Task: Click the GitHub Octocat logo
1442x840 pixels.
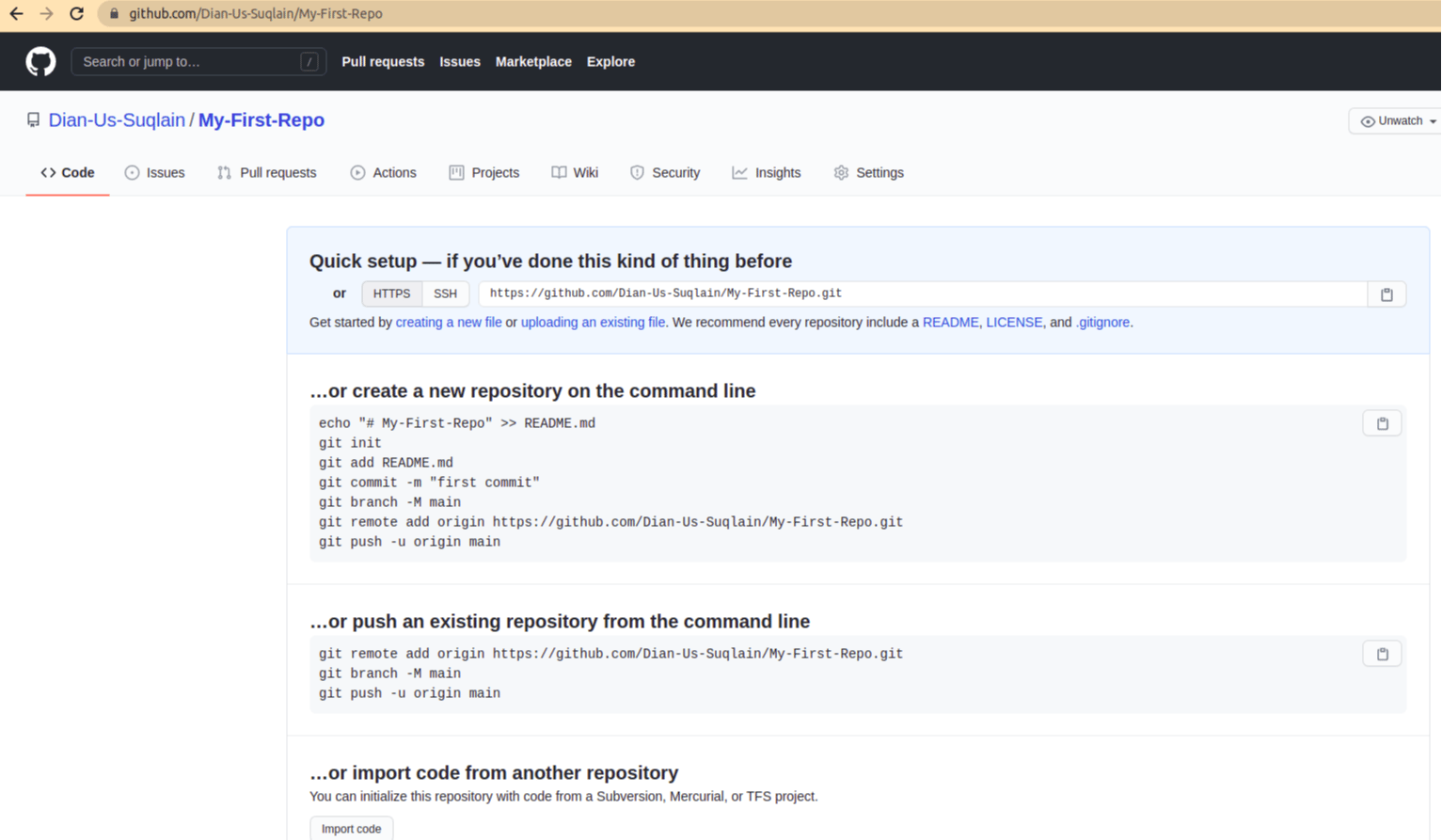Action: tap(40, 62)
